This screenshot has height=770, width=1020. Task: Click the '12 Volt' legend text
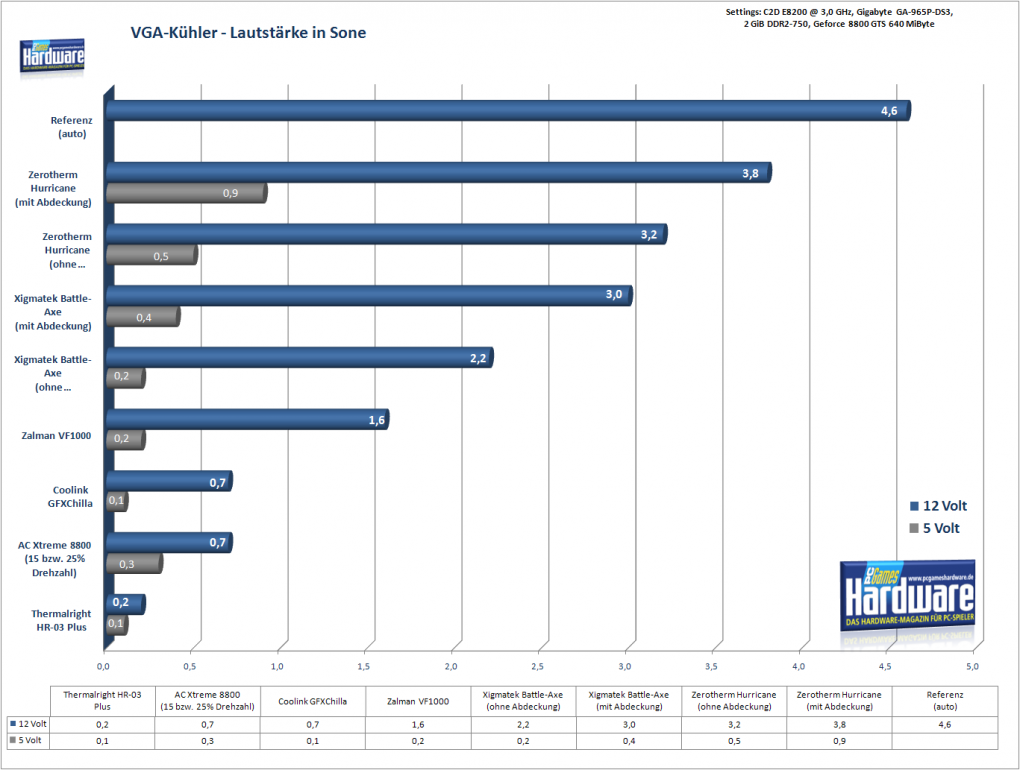[x=945, y=506]
